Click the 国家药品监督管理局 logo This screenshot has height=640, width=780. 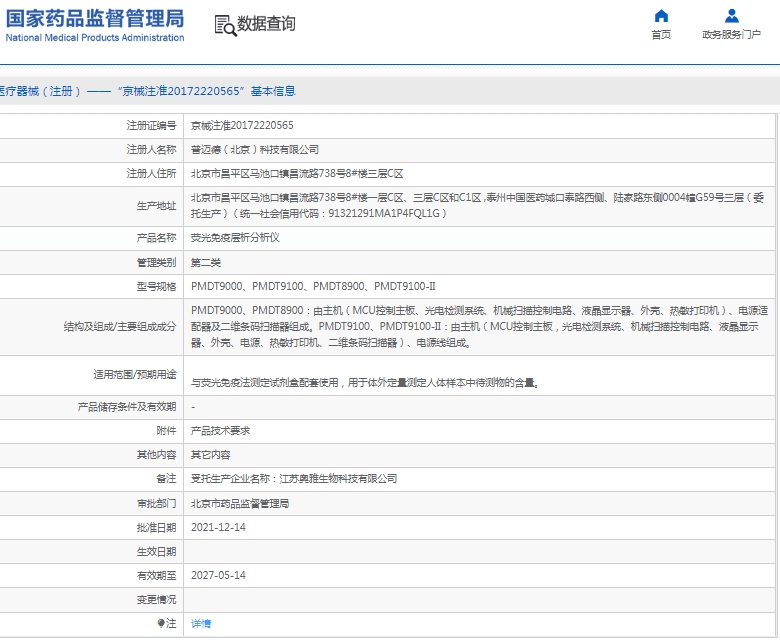click(x=95, y=18)
